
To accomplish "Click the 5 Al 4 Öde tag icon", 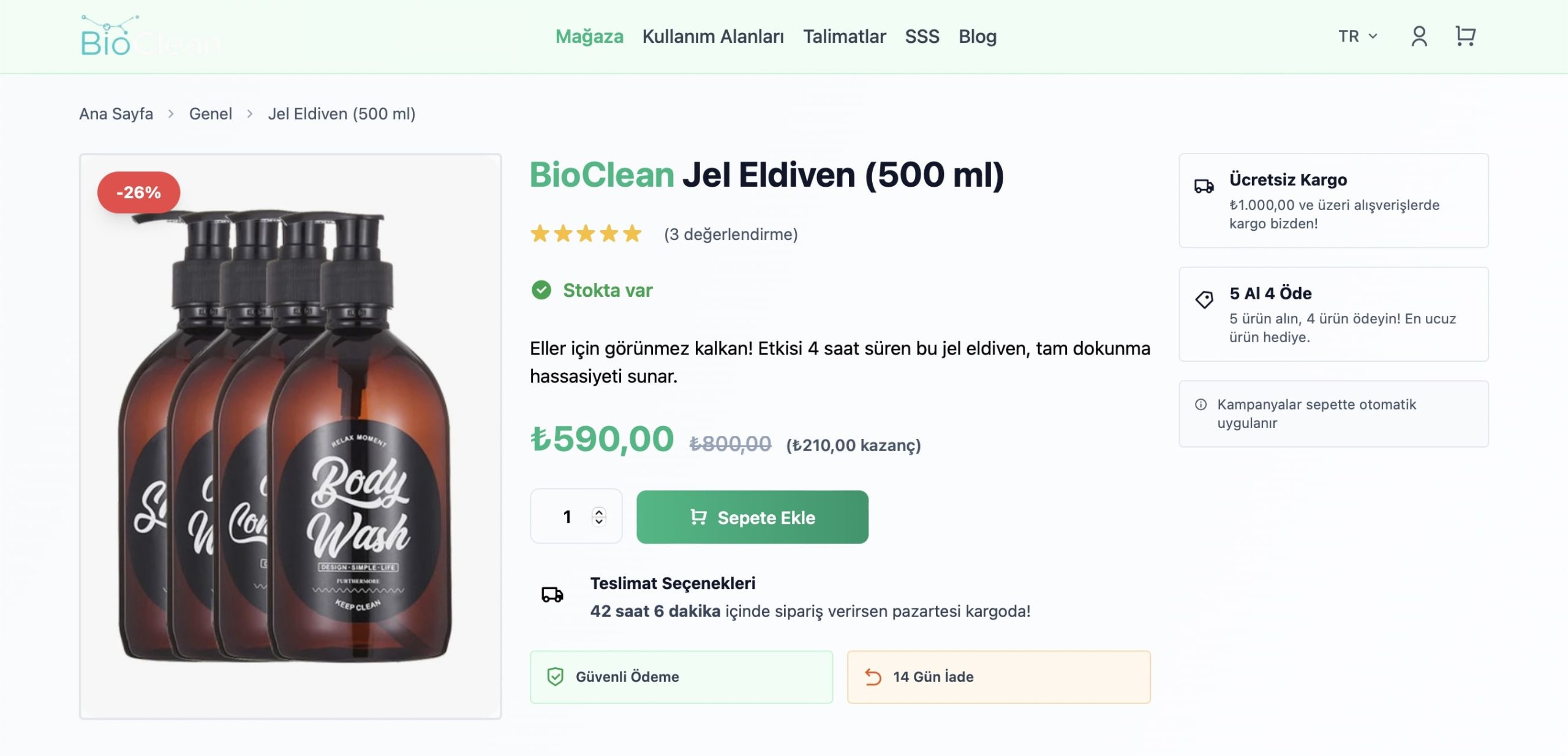I will click(x=1204, y=299).
